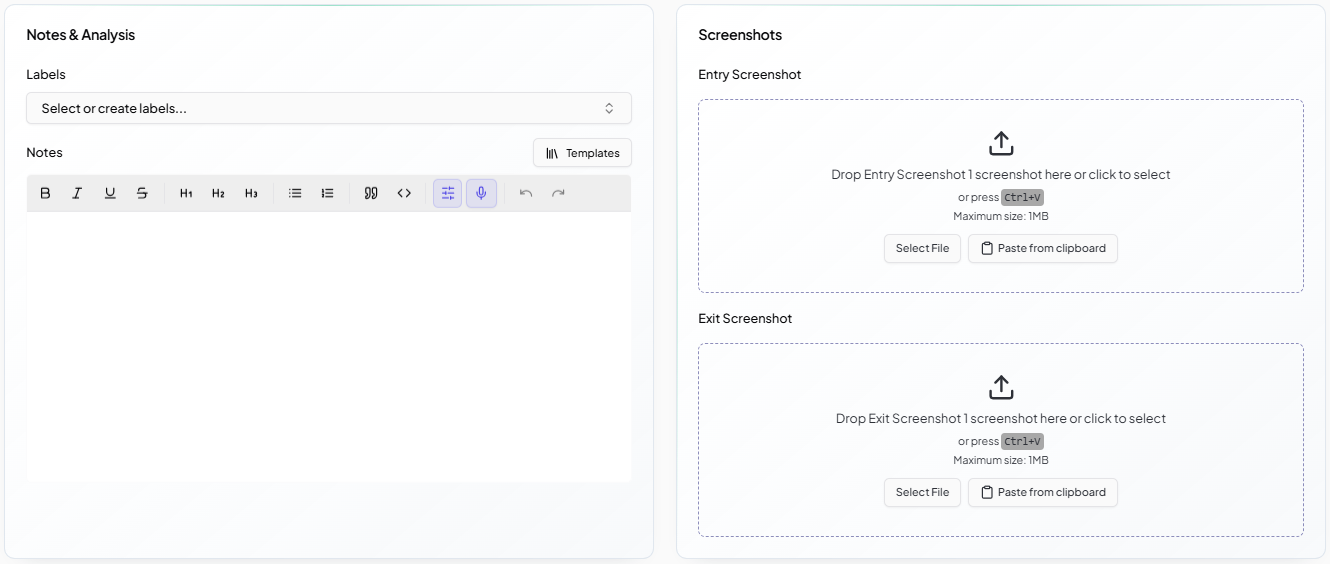The image size is (1330, 564).
Task: Click the Ctrl+V hint in Exit Screenshot
Action: point(1022,441)
